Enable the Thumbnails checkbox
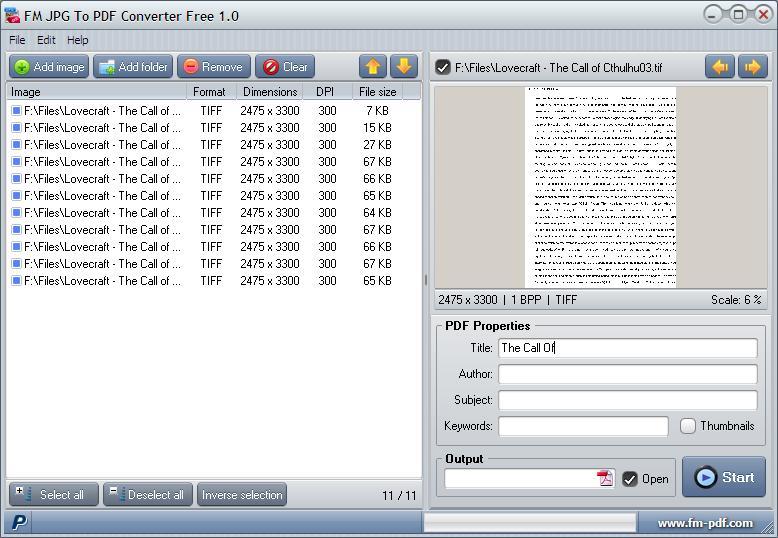 [x=688, y=426]
